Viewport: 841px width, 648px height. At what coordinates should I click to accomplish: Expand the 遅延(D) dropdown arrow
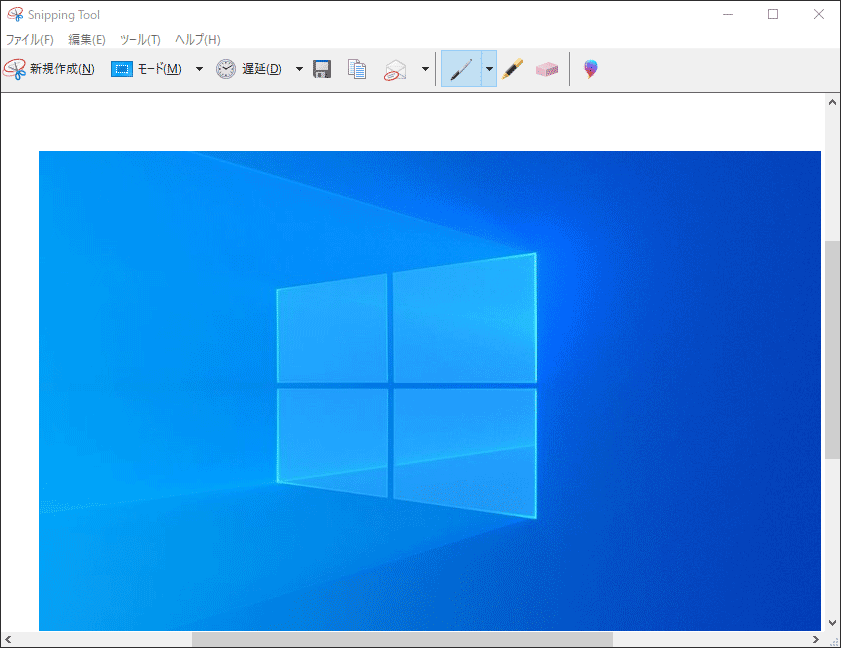click(299, 69)
